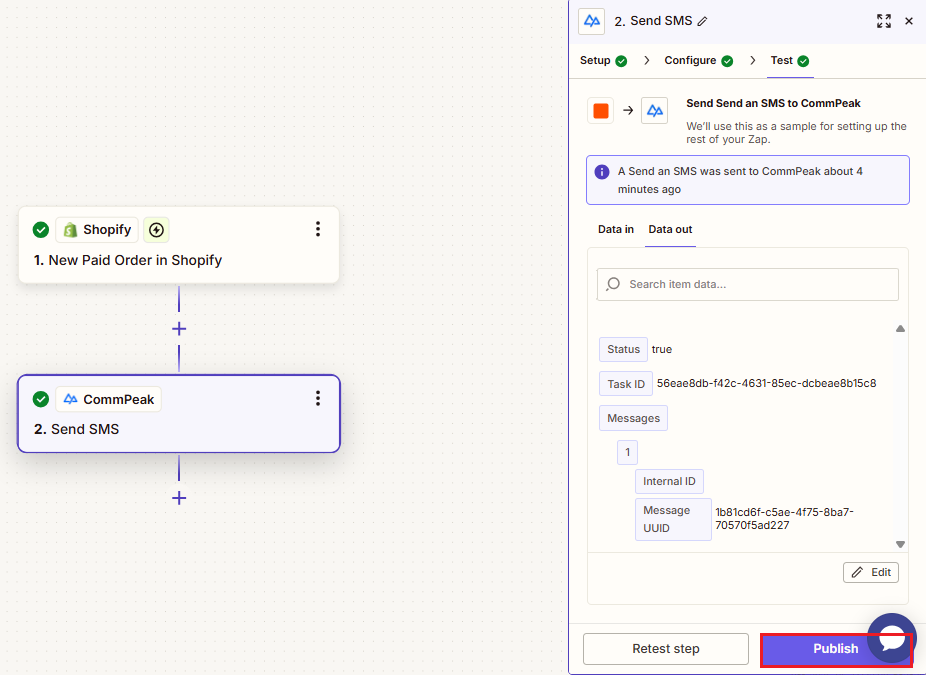
Task: Select the Test tab
Action: pyautogui.click(x=790, y=60)
